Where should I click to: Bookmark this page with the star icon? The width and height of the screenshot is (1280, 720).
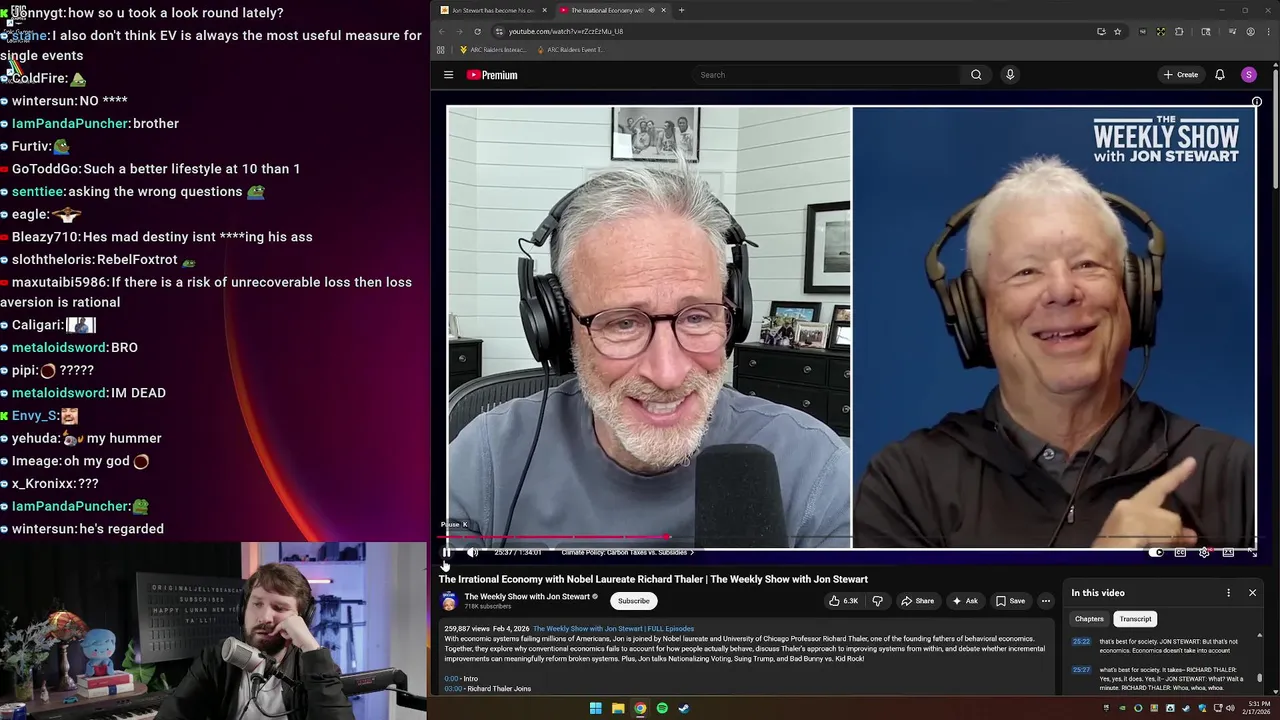[x=1117, y=31]
